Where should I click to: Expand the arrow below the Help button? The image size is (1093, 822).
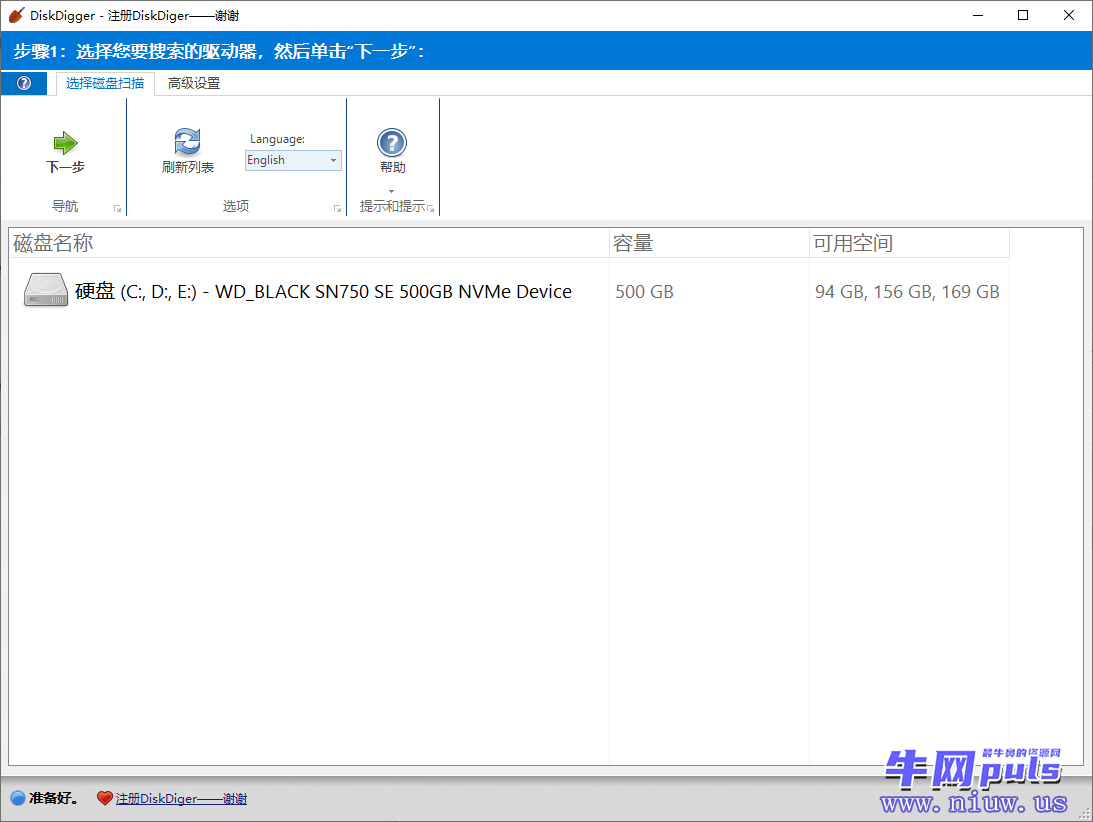[x=392, y=191]
